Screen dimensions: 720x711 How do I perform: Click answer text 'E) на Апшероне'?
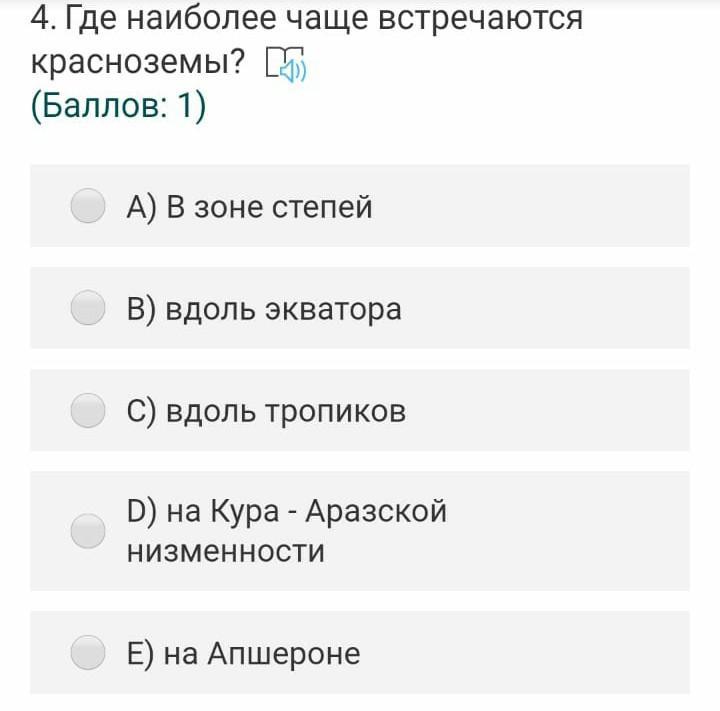click(243, 653)
